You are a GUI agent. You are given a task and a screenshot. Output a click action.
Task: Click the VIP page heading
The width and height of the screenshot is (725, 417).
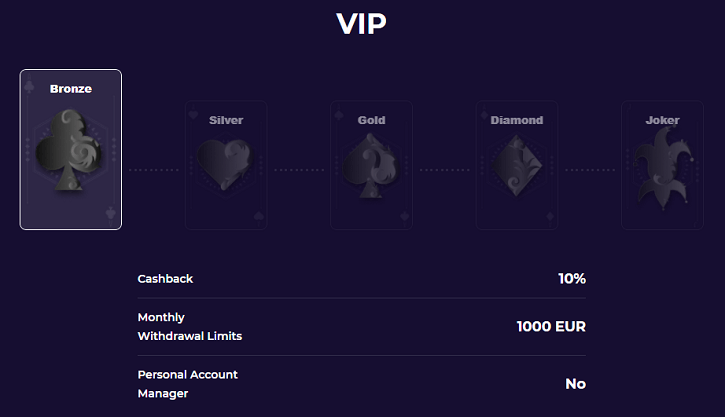pos(362,23)
